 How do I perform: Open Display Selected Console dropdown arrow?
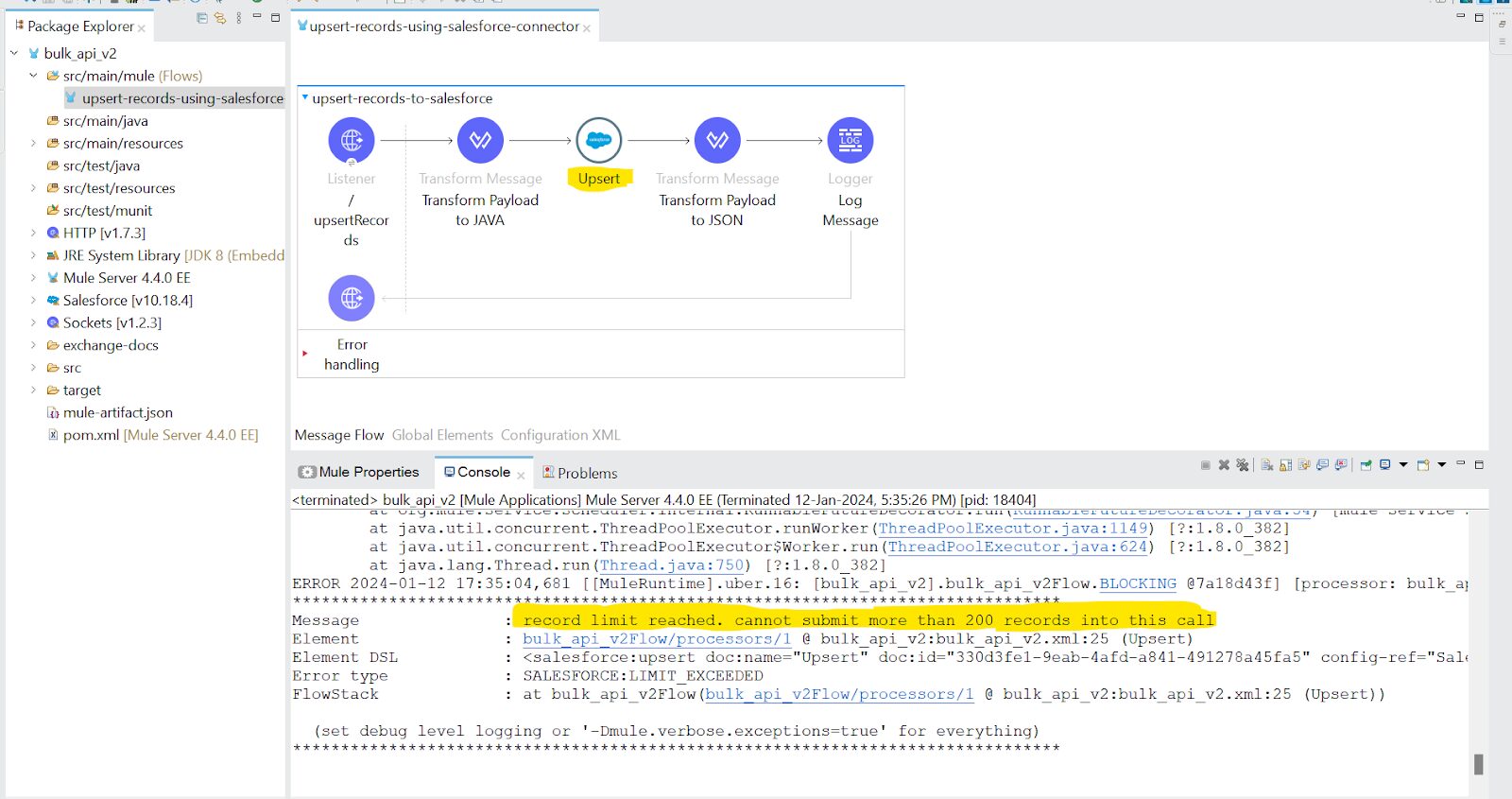(1403, 464)
